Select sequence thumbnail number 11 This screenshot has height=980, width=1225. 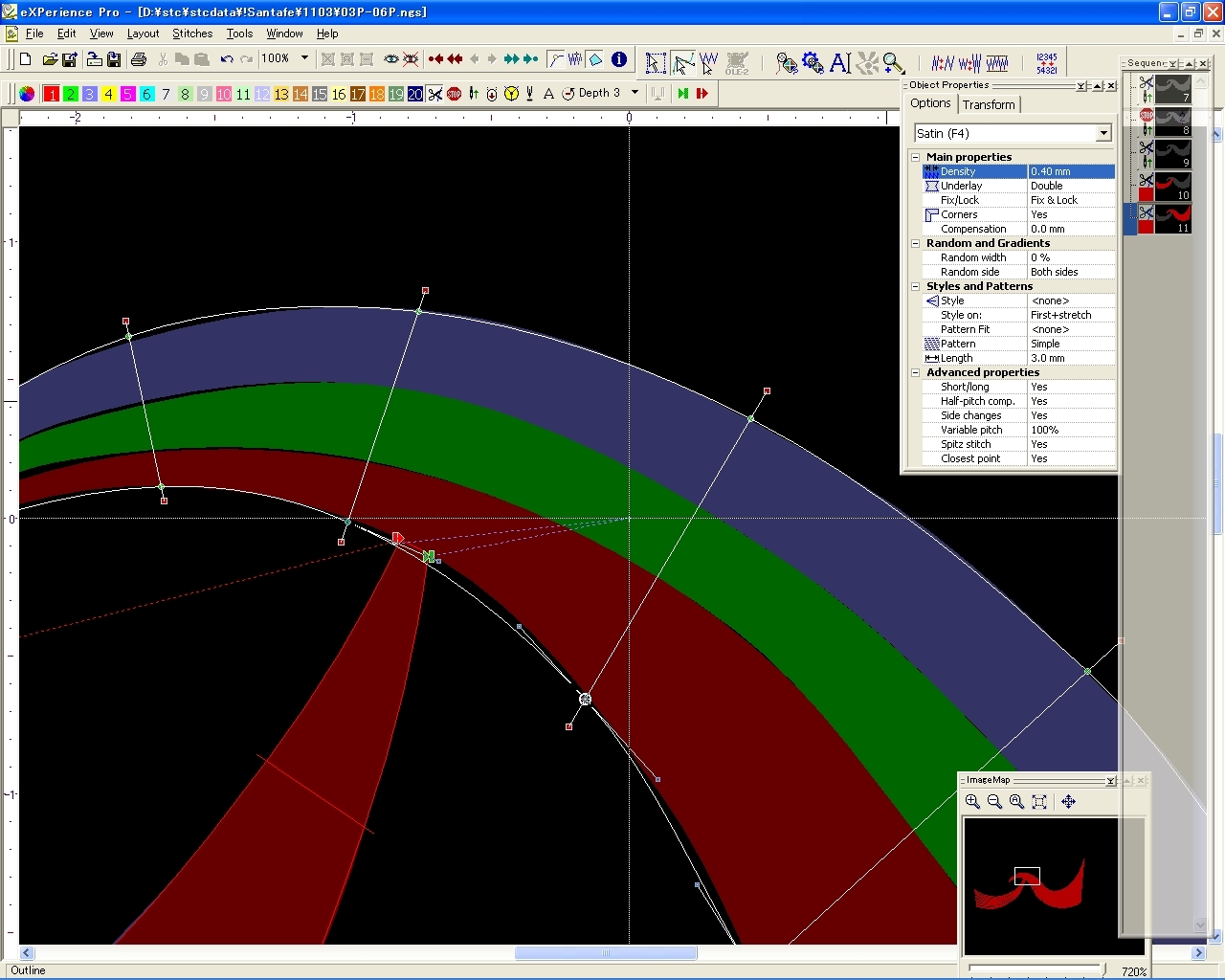click(x=1172, y=218)
